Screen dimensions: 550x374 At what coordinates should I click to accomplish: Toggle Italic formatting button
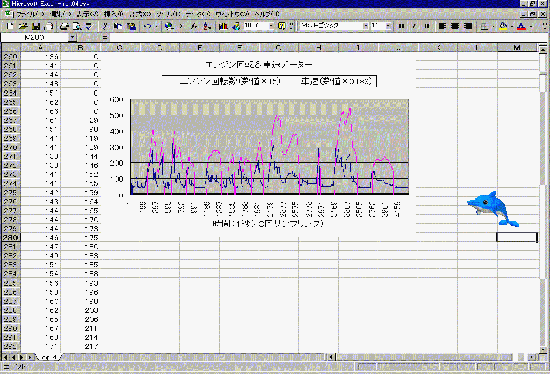414,26
